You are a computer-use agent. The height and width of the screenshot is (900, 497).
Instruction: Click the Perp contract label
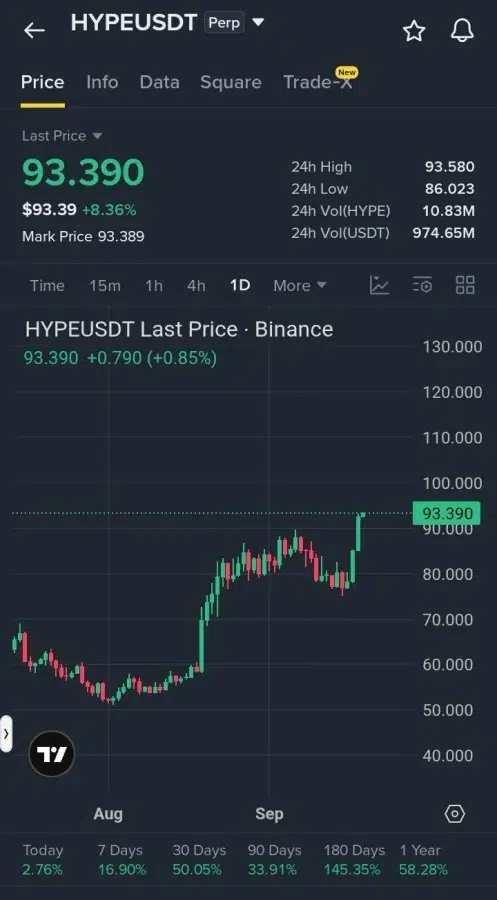(x=224, y=23)
